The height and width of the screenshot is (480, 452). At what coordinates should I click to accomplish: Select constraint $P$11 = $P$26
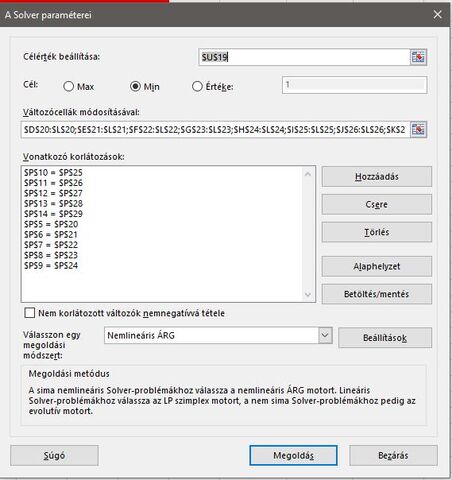coord(53,183)
